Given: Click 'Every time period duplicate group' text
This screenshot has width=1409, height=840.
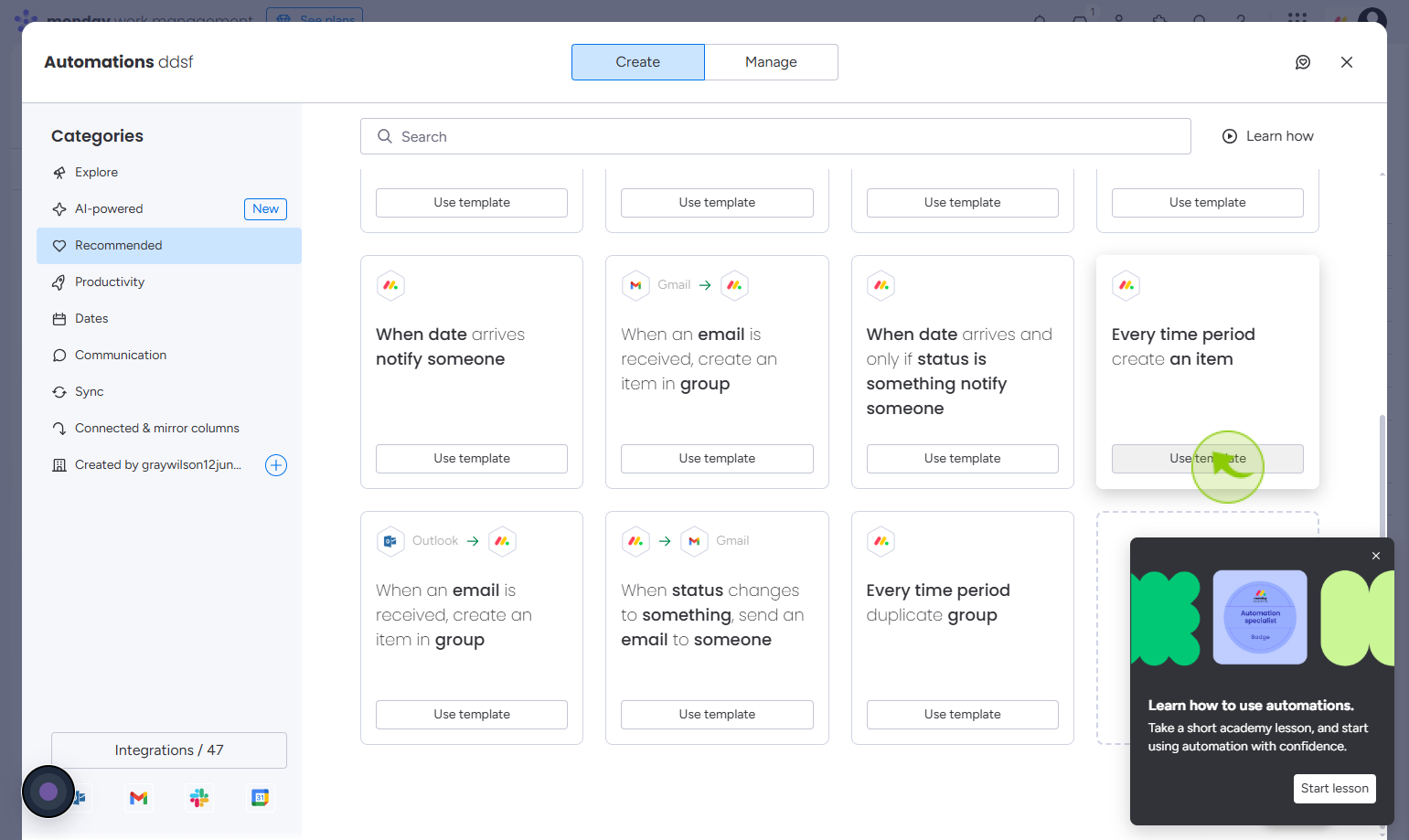Looking at the screenshot, I should (938, 602).
